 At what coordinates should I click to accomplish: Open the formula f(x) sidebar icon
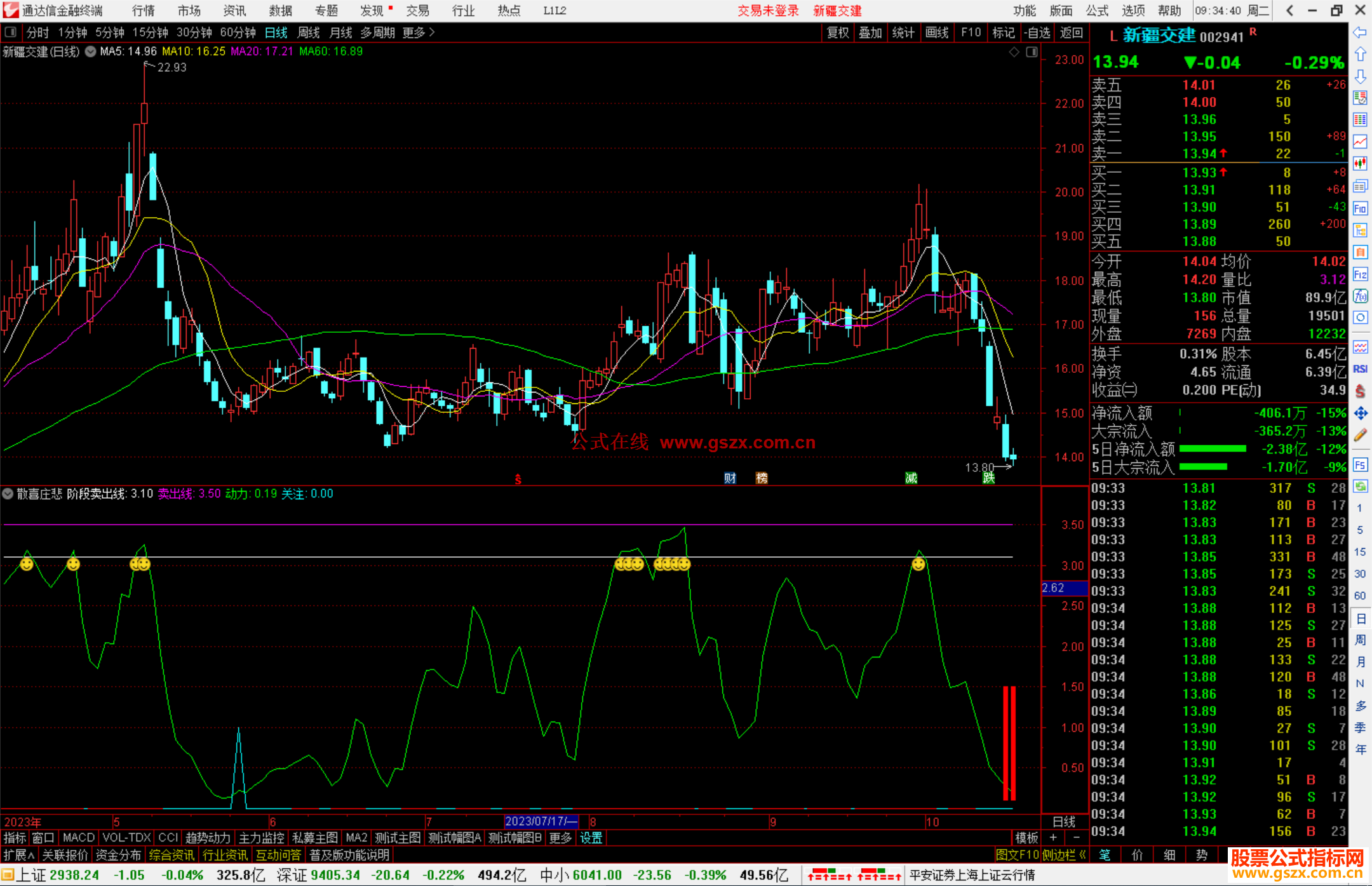1360,296
